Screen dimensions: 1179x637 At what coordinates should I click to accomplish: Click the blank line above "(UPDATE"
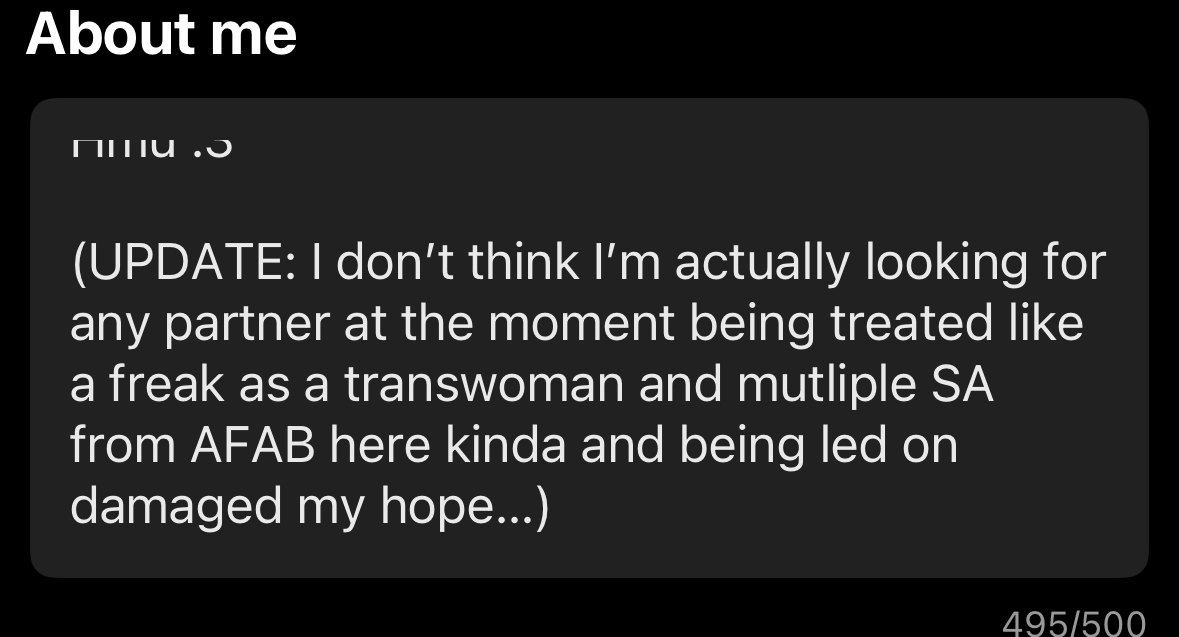(x=588, y=205)
